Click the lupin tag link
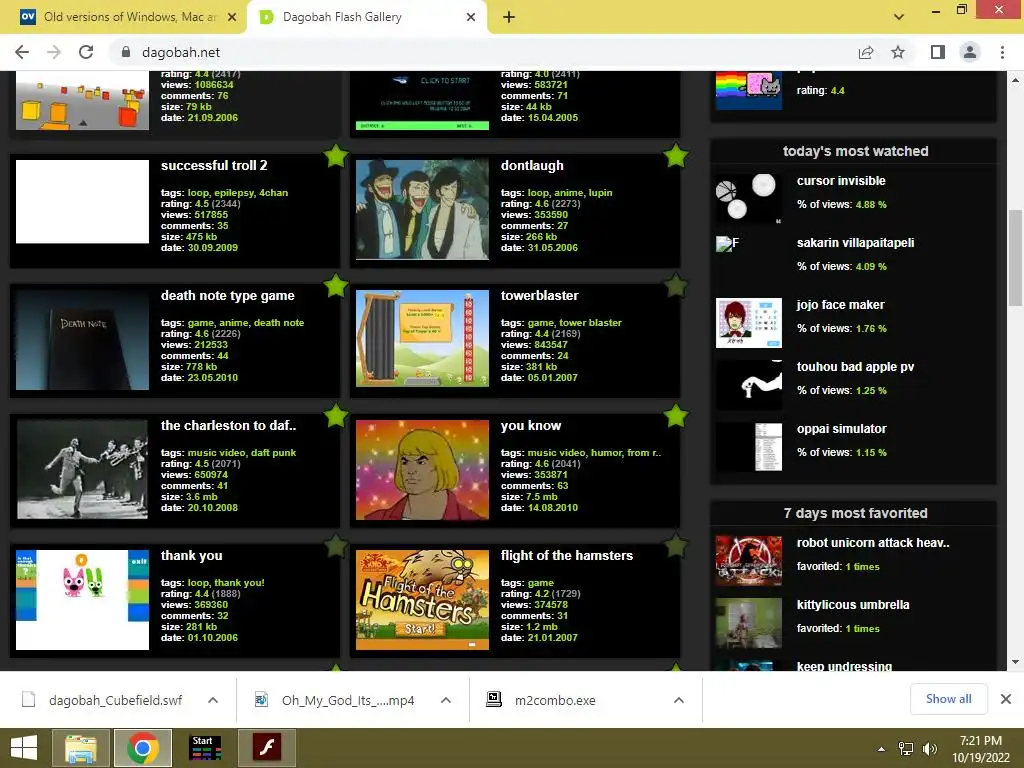 pyautogui.click(x=601, y=193)
